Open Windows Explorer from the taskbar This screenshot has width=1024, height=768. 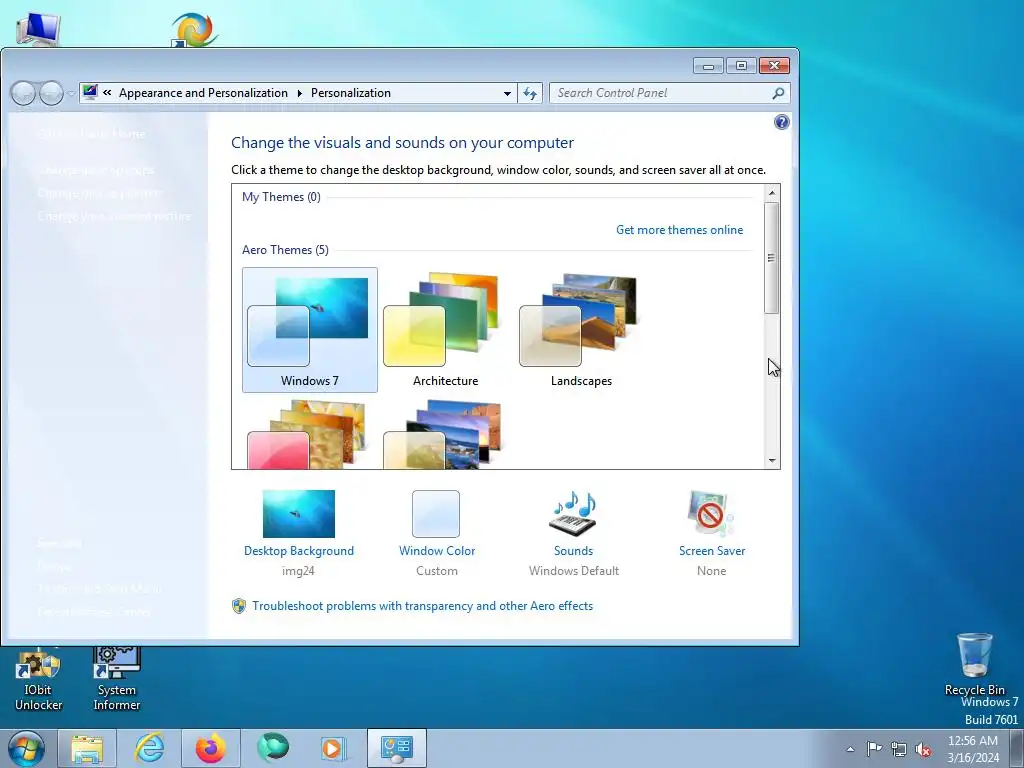tap(87, 748)
